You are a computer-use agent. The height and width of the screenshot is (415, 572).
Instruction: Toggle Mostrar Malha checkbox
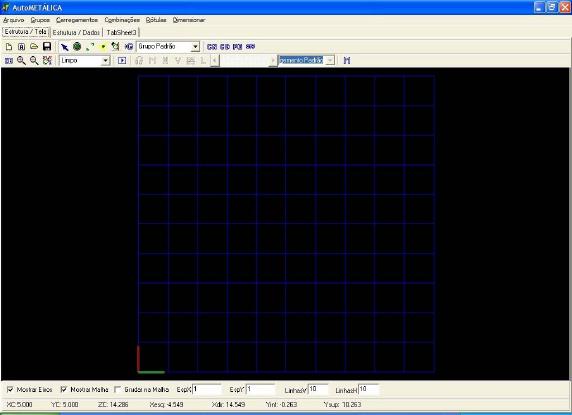[x=63, y=389]
